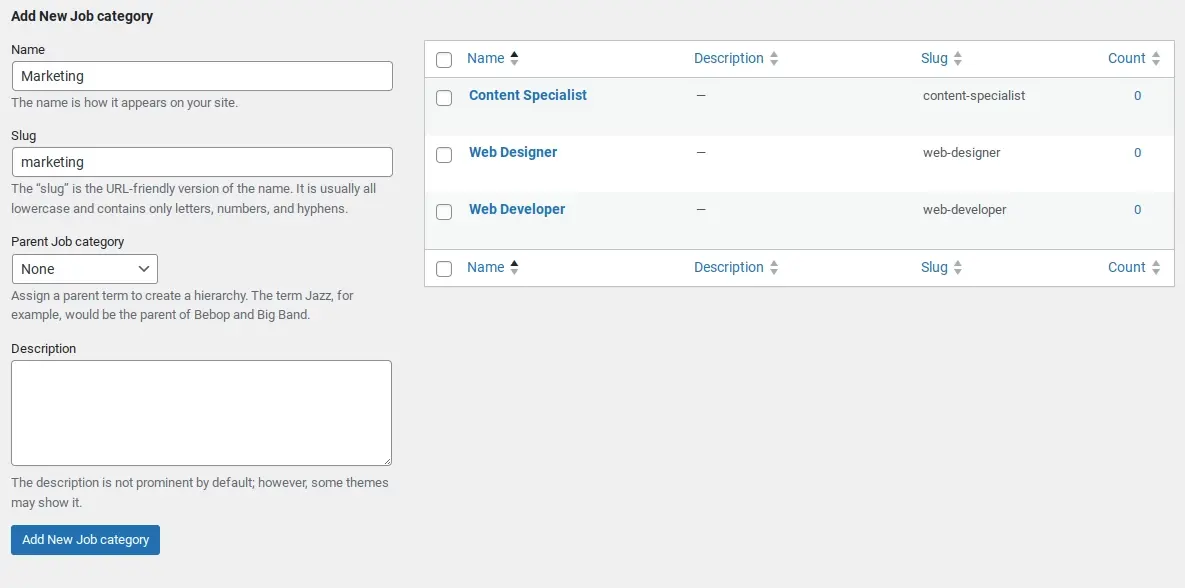Screen dimensions: 1185x588
Task: Check the Web Designer row checkbox
Action: click(x=444, y=154)
